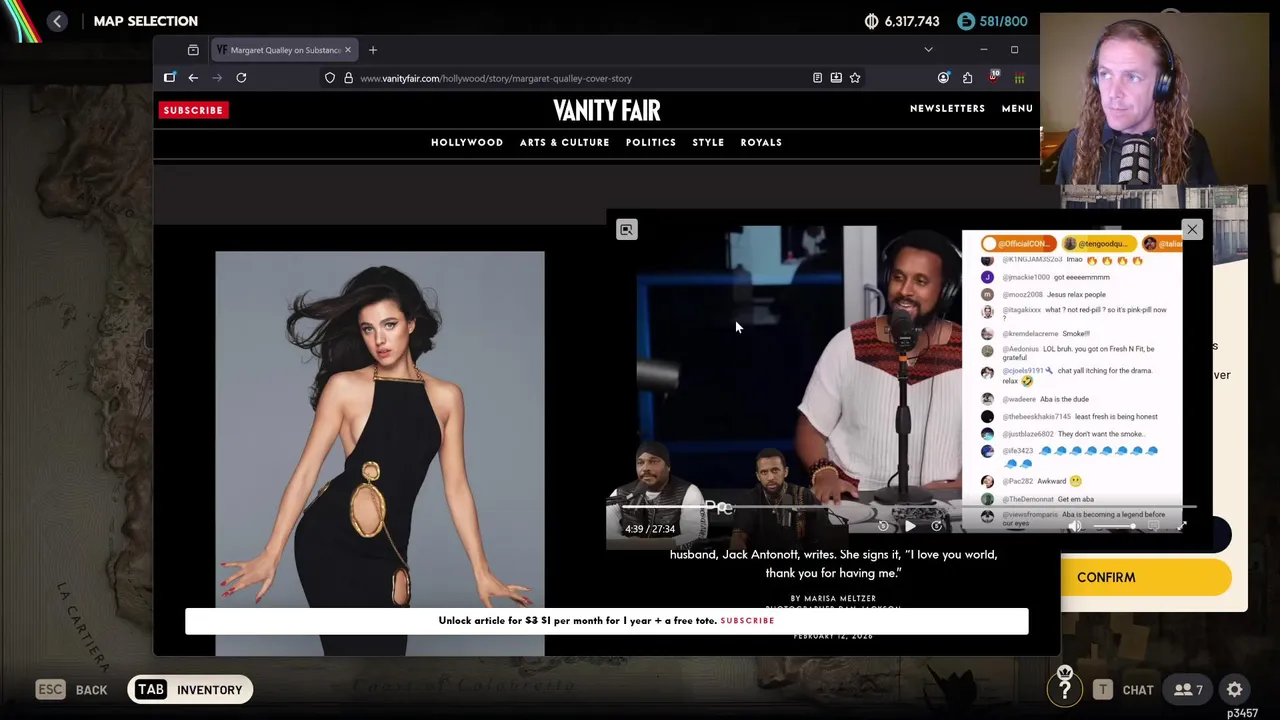1280x720 pixels.
Task: Click the Subscribe link in the unlock banner
Action: tap(747, 621)
